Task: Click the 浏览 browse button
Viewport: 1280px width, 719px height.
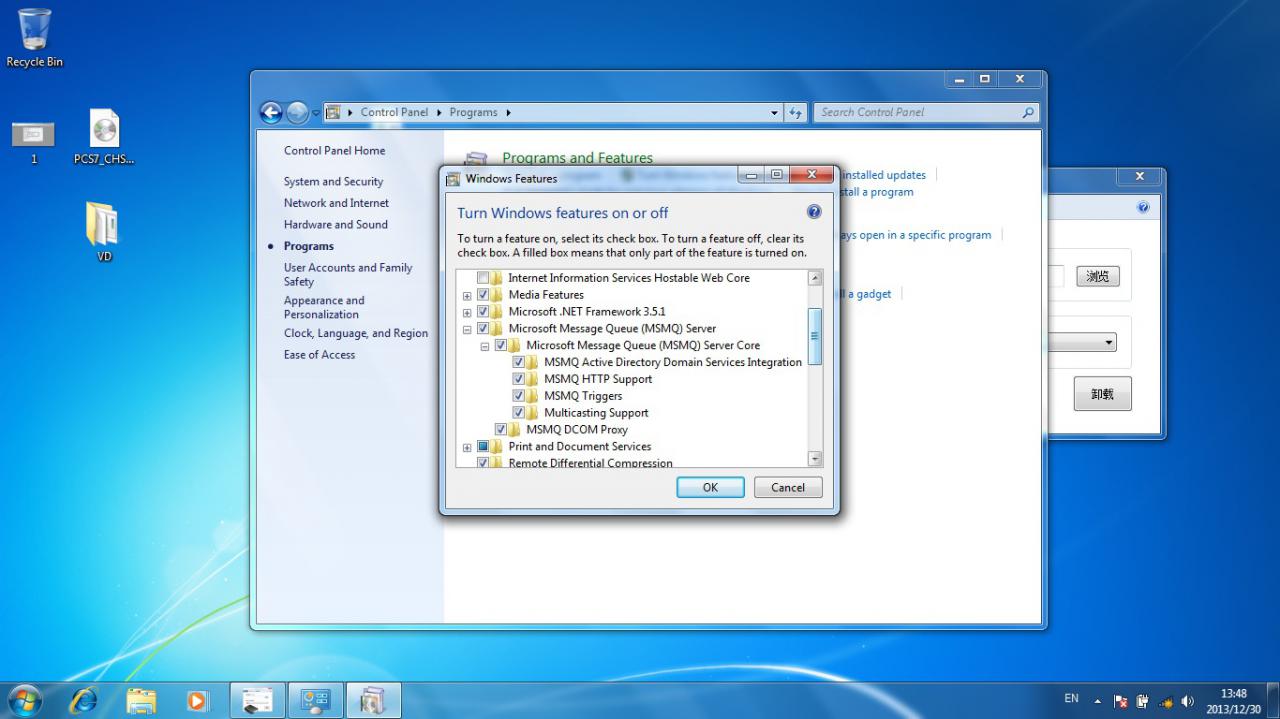Action: tap(1098, 277)
